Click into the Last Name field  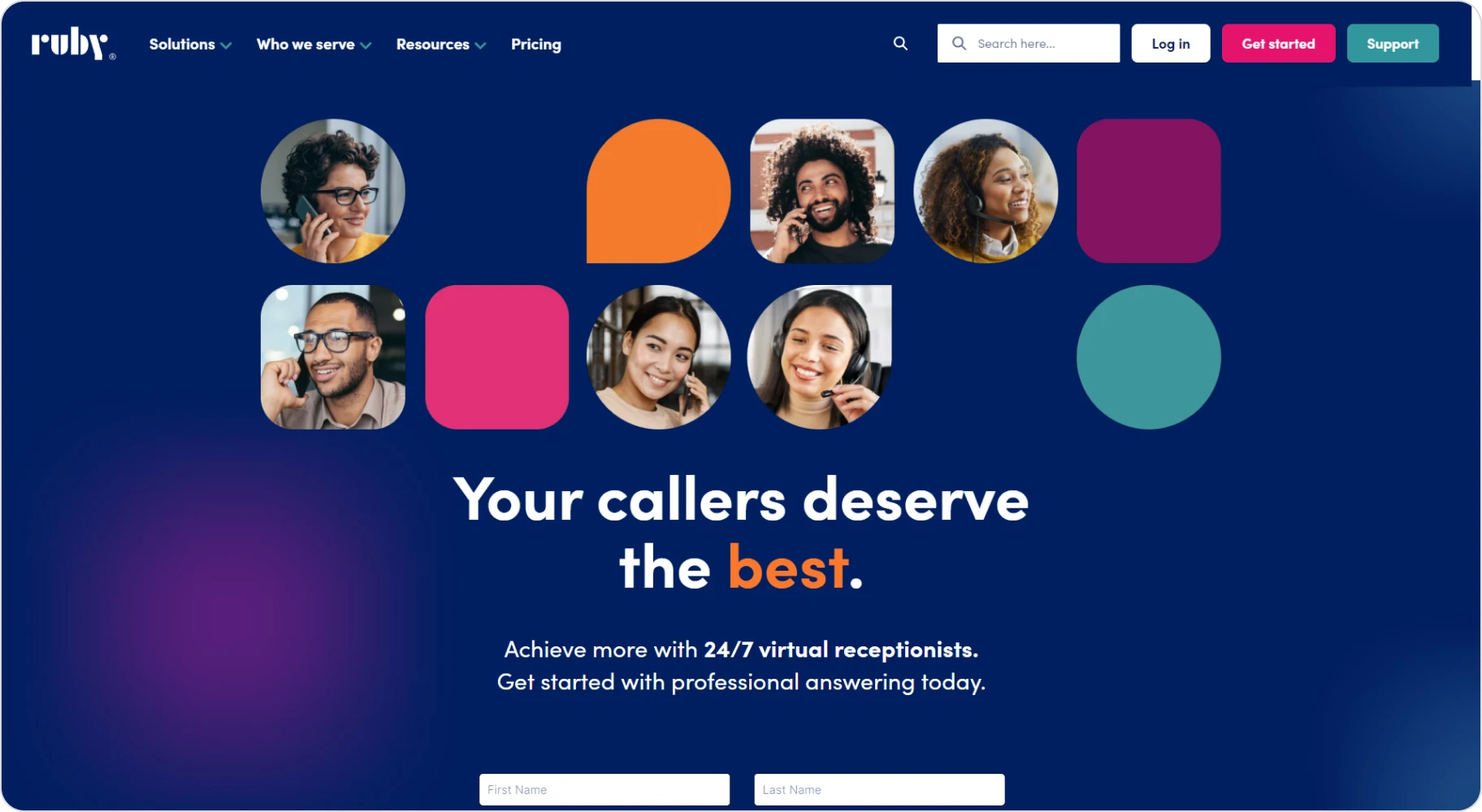(879, 789)
